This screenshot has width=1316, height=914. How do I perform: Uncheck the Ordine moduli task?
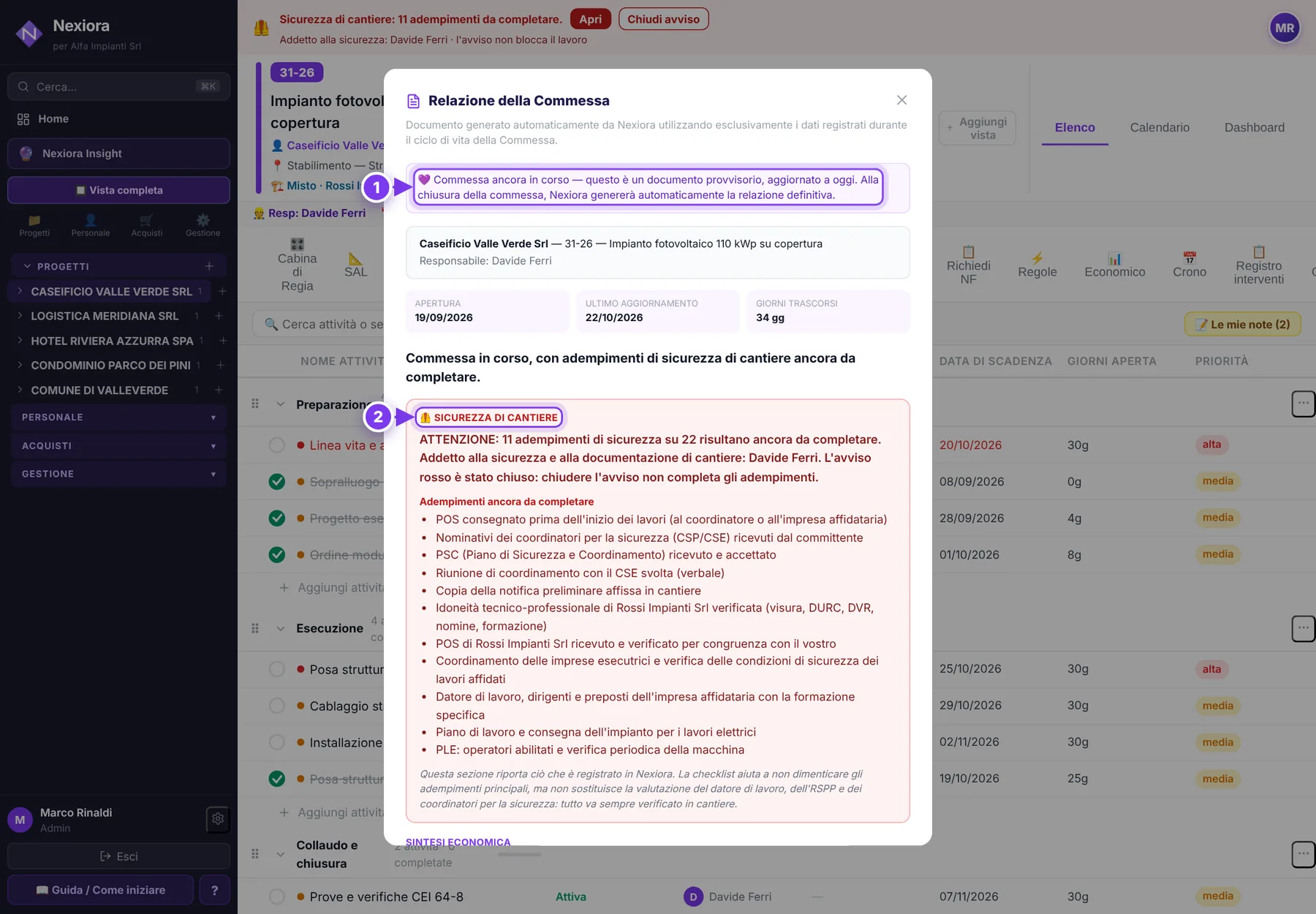click(277, 555)
